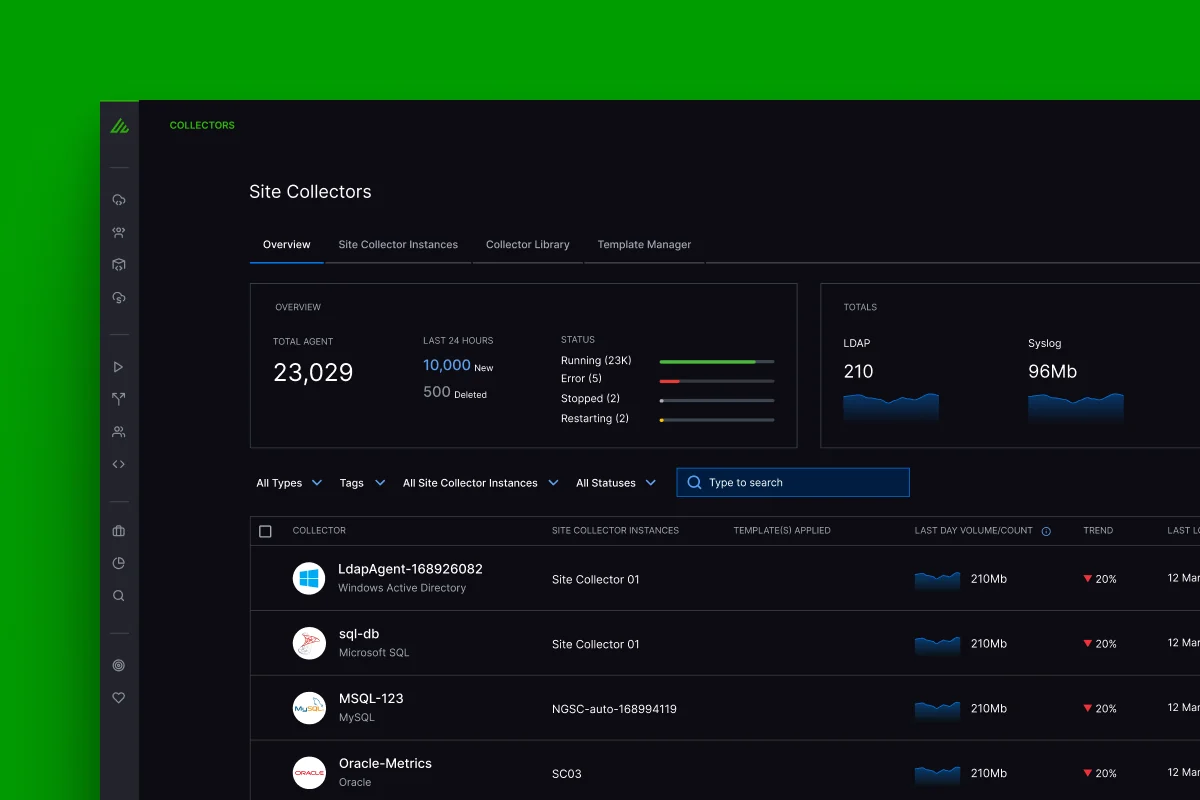Open the All Site Collector Instances dropdown
The height and width of the screenshot is (800, 1200).
coord(480,483)
